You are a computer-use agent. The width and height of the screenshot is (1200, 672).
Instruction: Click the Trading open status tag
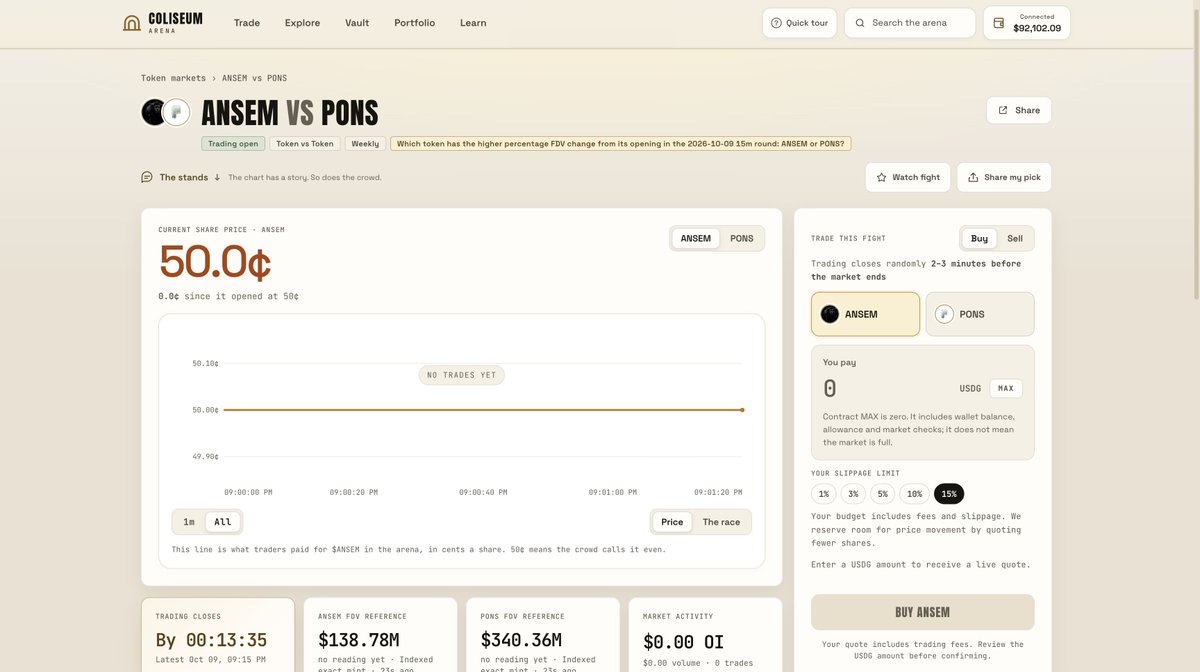click(x=233, y=144)
